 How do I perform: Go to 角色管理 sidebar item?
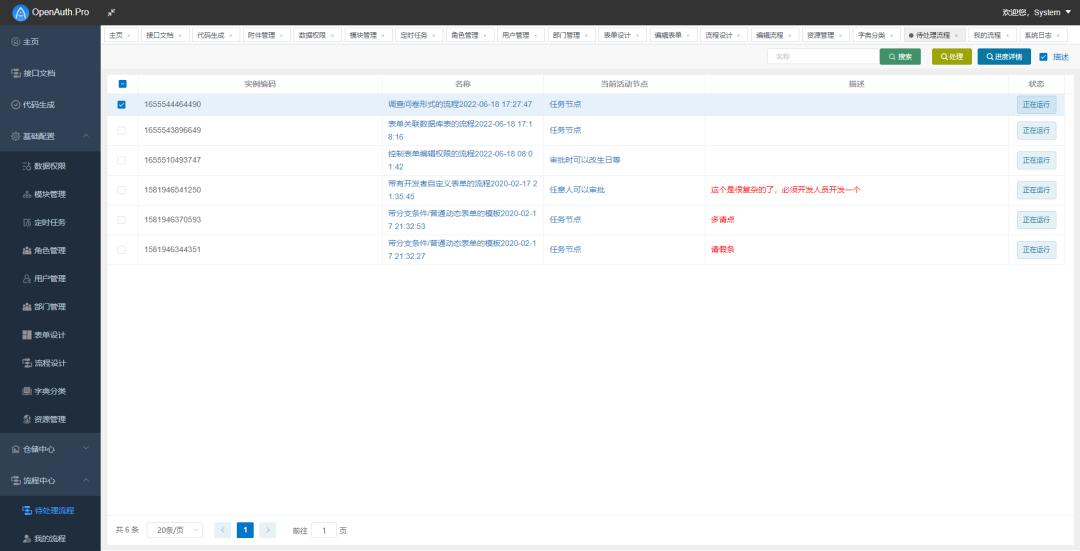tap(50, 251)
